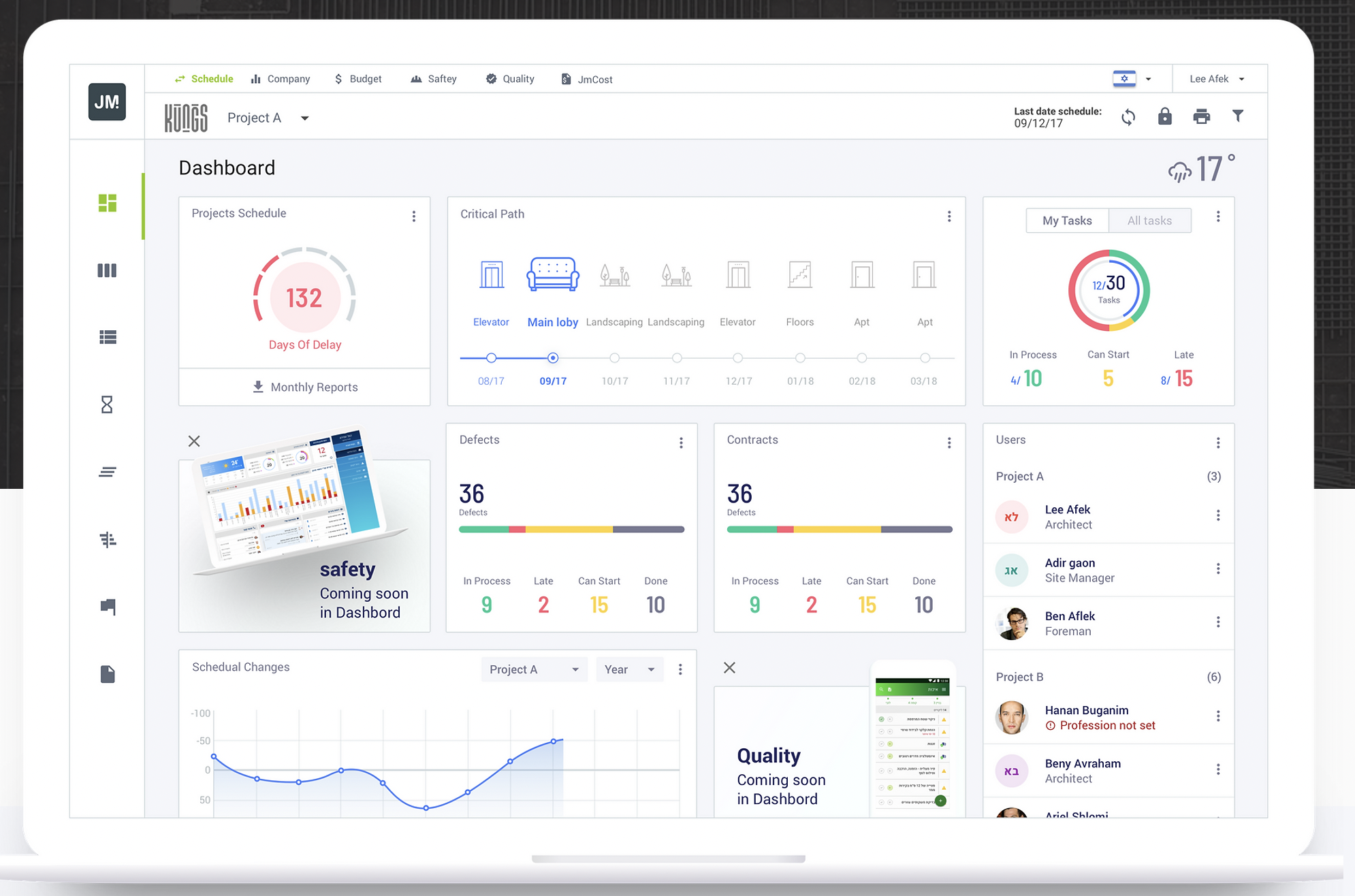Select the dashboard grid sidebar icon
Screen dimensions: 1355x896
coord(107,203)
